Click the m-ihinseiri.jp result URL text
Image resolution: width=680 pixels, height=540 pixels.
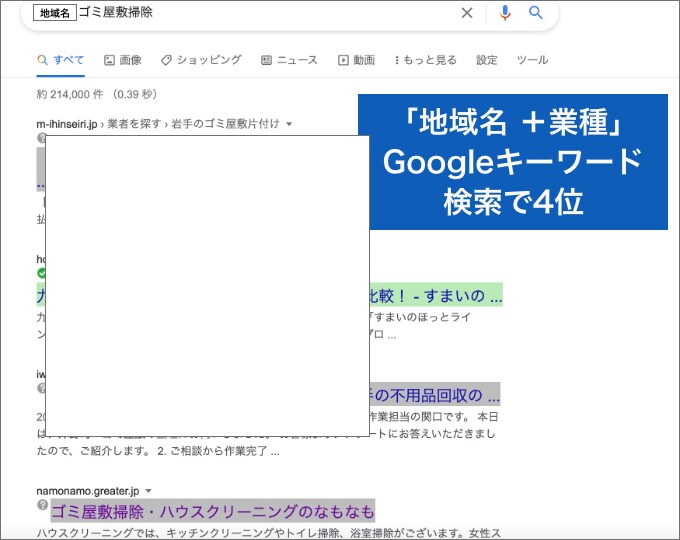(x=66, y=124)
